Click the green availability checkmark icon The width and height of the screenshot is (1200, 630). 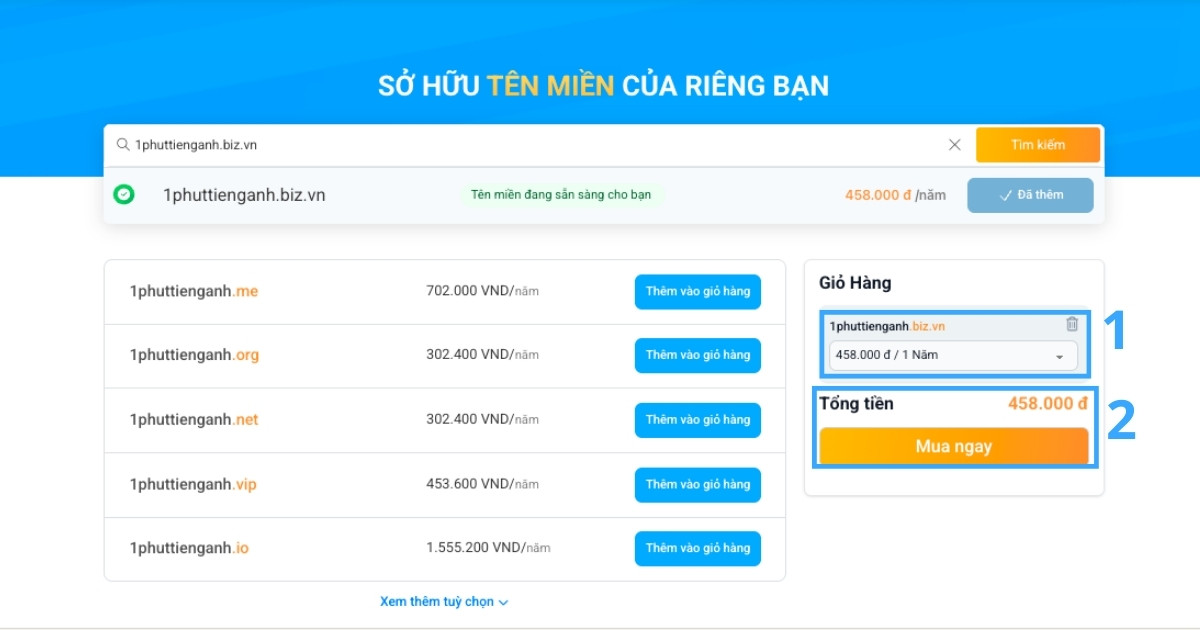click(x=123, y=194)
